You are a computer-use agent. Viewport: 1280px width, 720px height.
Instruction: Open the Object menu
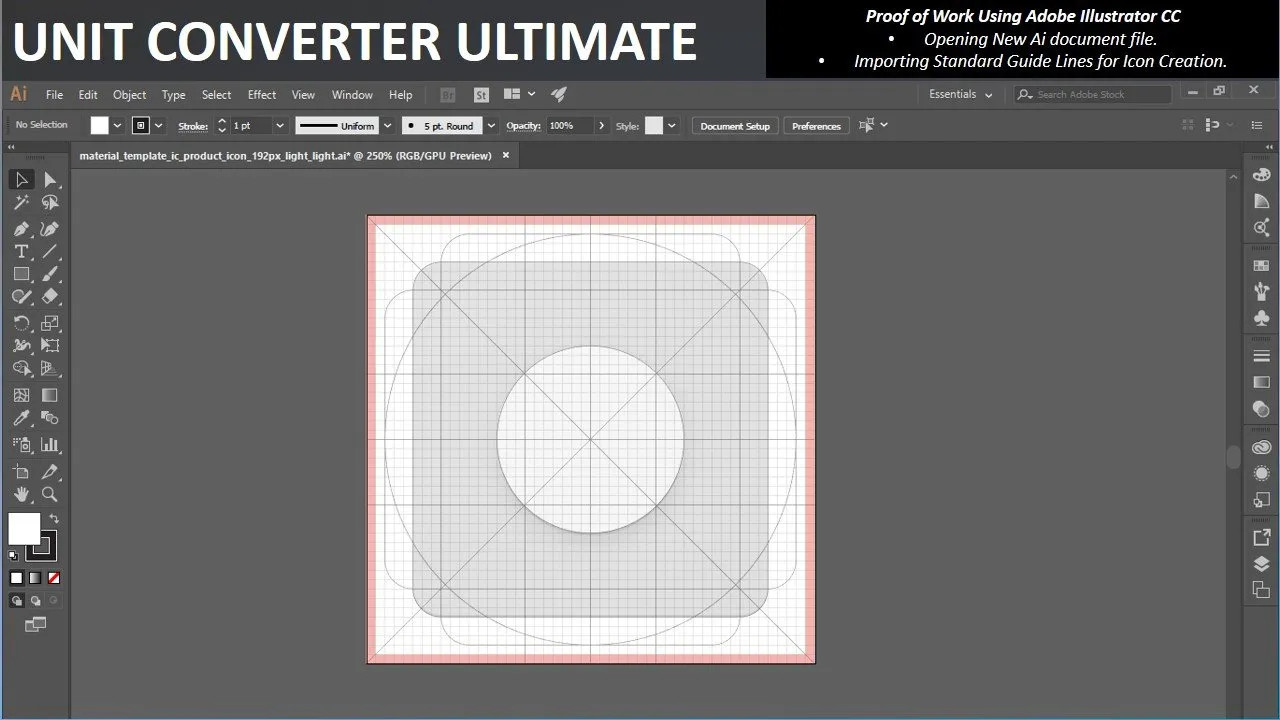(129, 95)
